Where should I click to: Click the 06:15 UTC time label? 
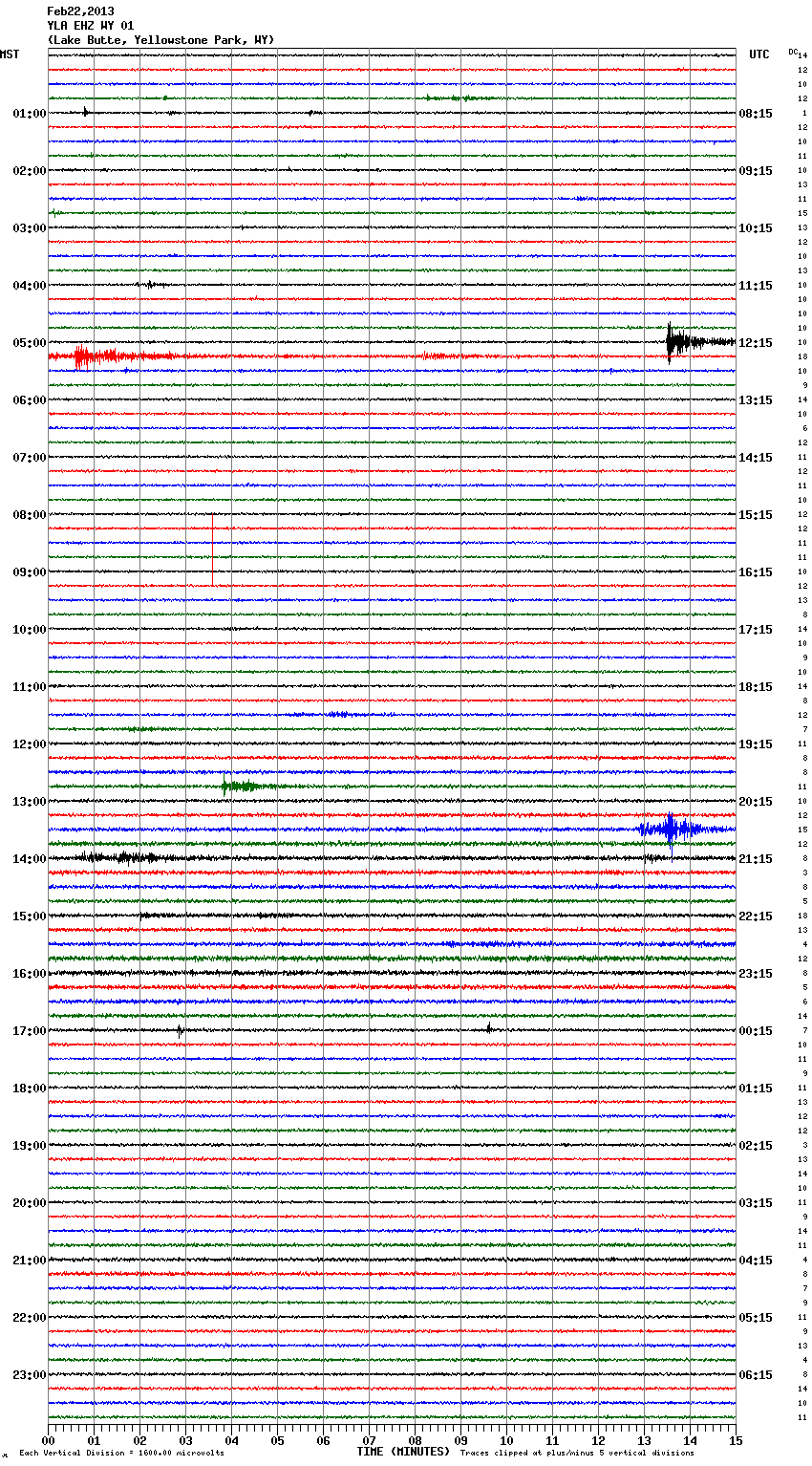point(756,1375)
